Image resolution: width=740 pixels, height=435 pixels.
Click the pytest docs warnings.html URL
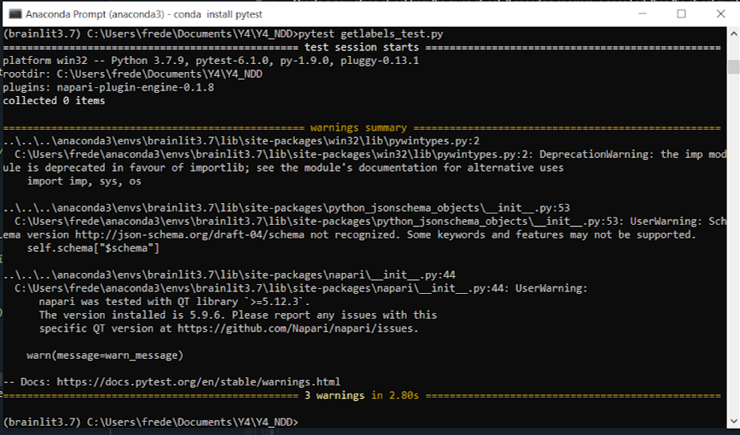point(199,382)
